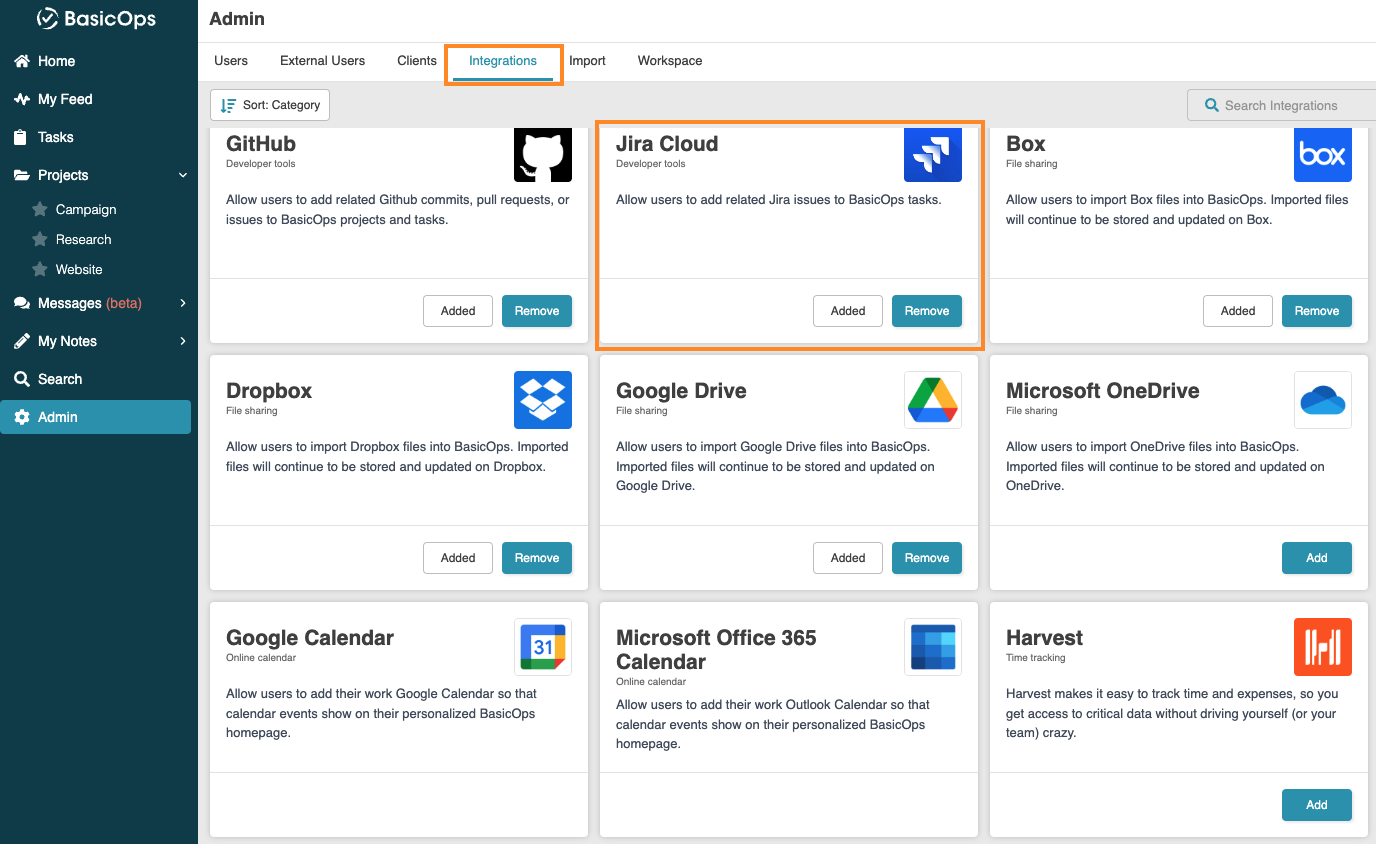This screenshot has width=1376, height=844.
Task: Click the Home house icon in sidebar
Action: [x=21, y=61]
